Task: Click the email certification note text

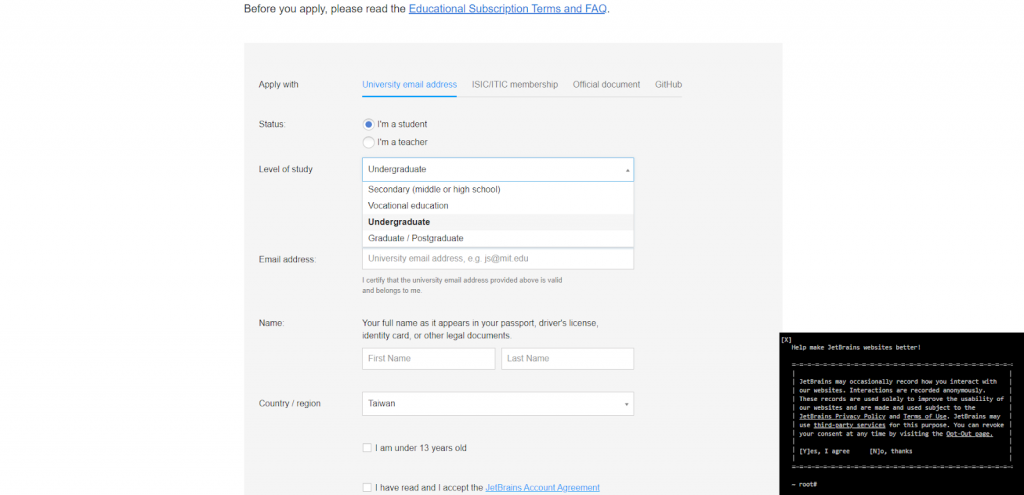Action: coord(462,285)
